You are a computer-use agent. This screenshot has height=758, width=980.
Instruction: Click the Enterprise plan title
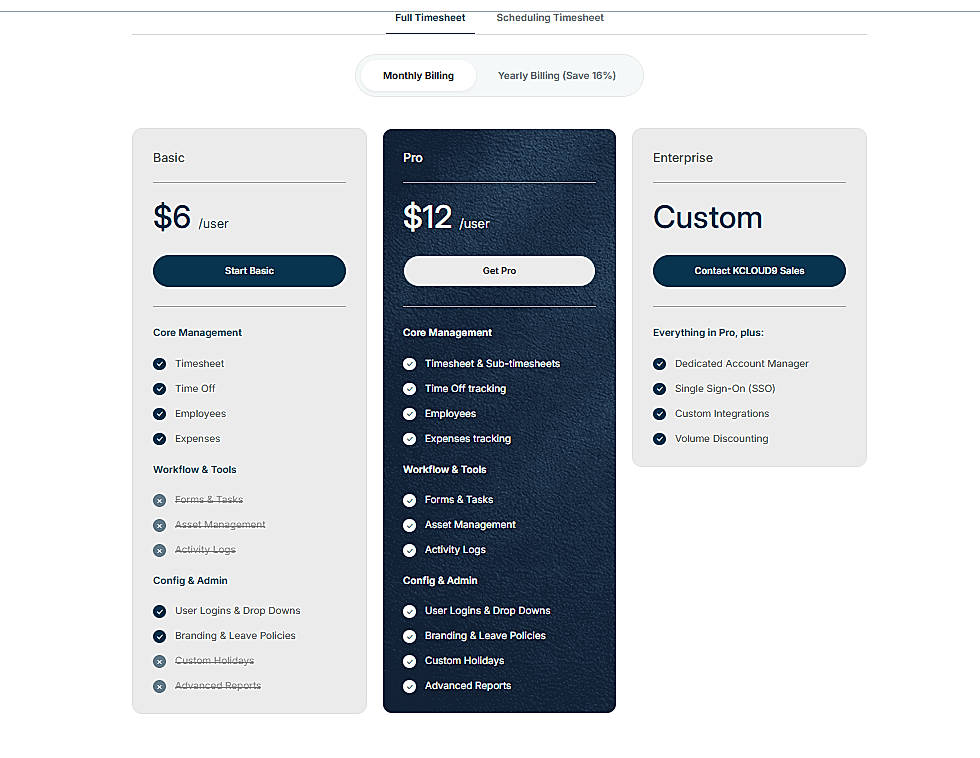[x=682, y=157]
